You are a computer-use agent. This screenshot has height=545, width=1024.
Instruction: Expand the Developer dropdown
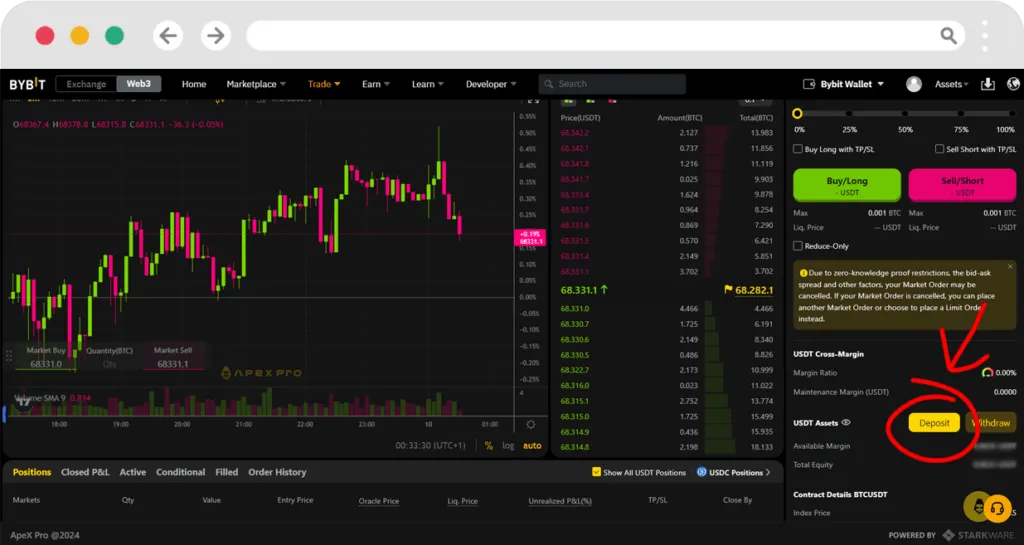pos(490,84)
